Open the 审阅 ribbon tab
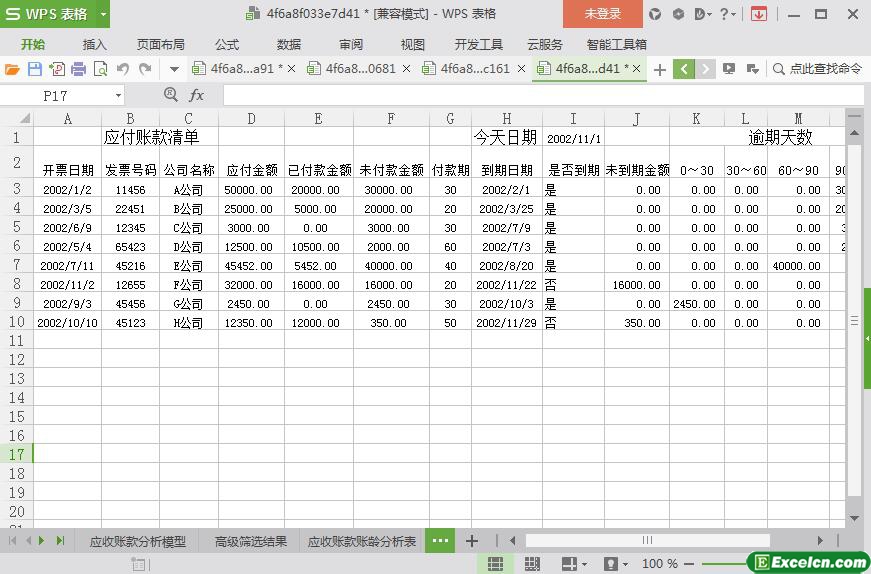This screenshot has height=574, width=871. (x=351, y=44)
